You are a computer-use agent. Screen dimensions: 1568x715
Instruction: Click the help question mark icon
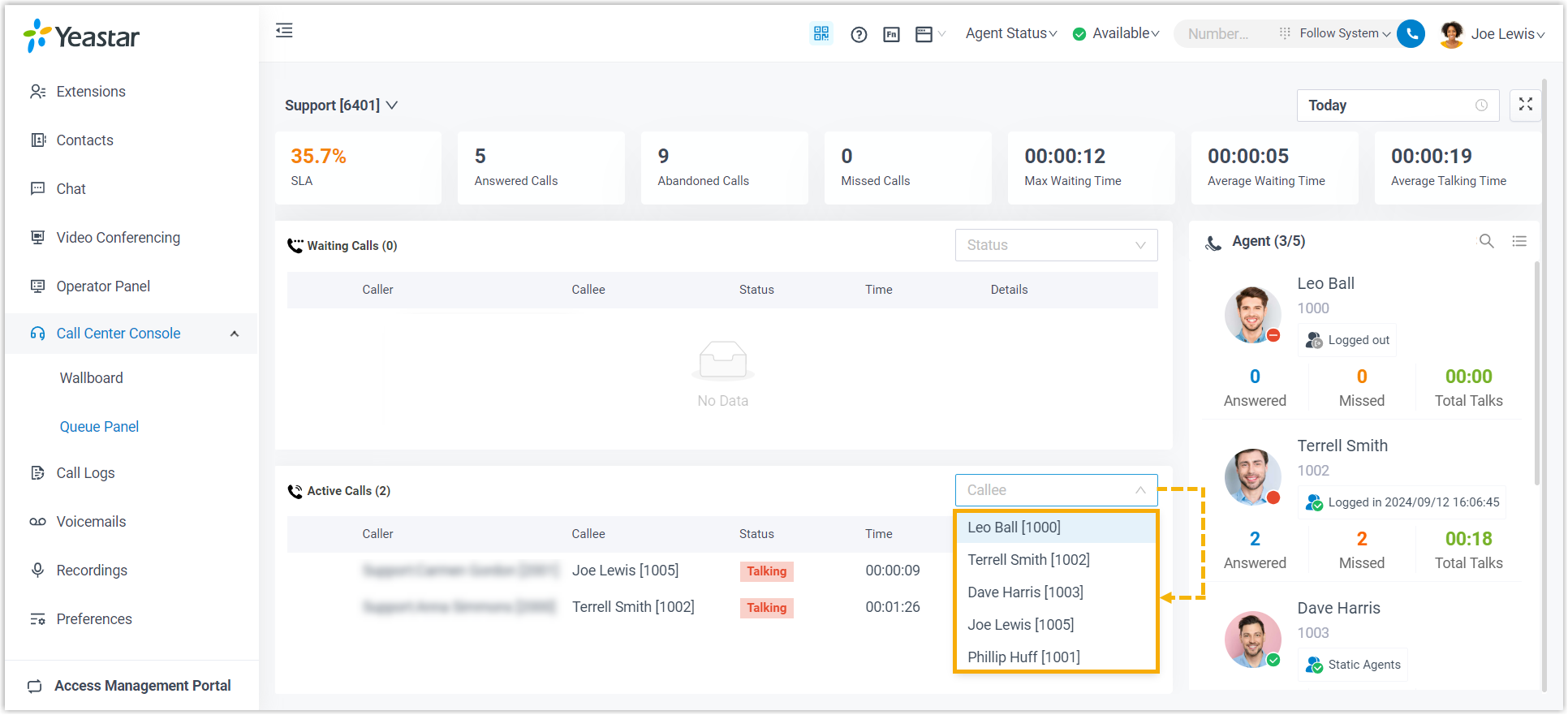[859, 34]
